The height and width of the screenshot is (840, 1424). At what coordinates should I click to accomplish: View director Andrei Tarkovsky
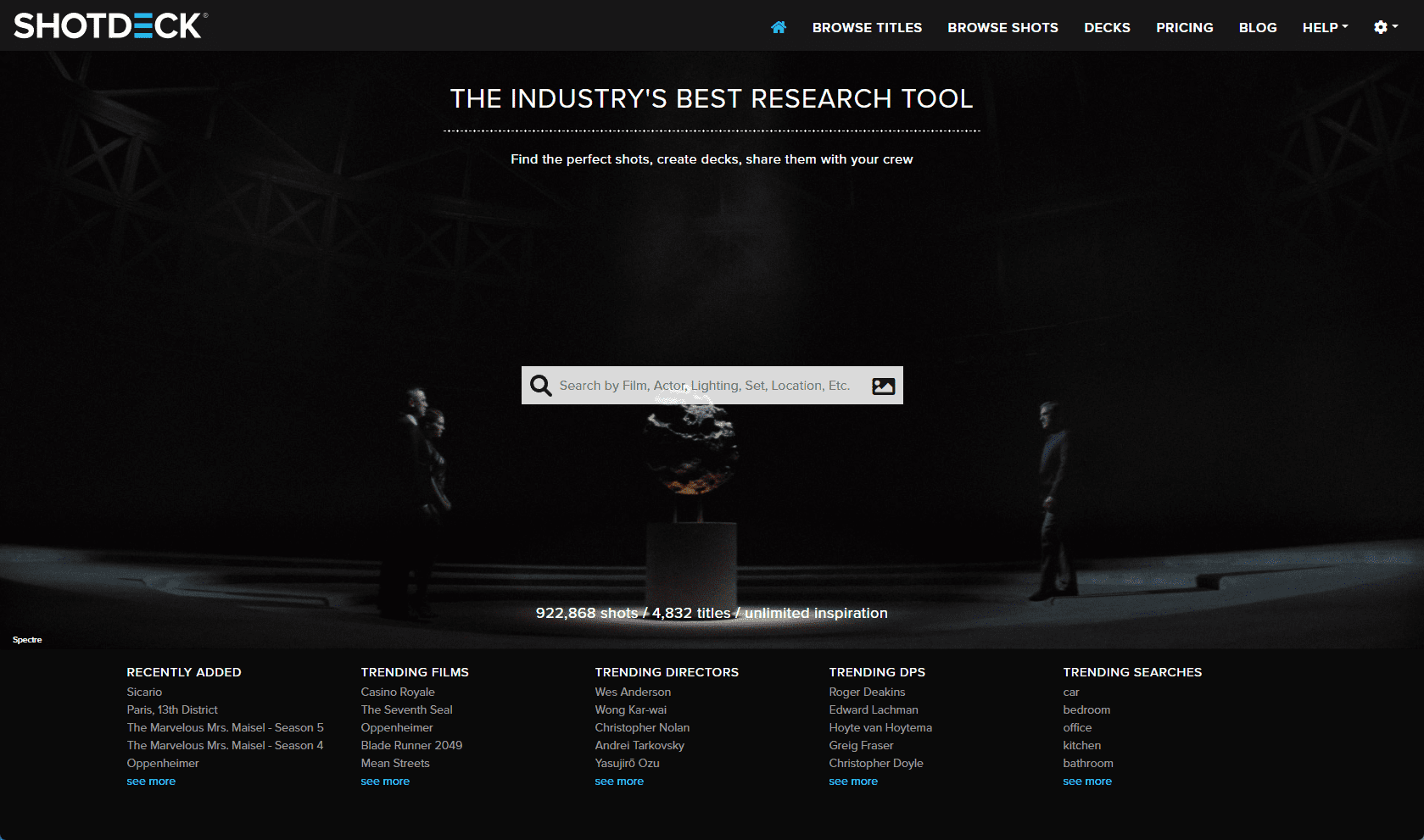639,745
